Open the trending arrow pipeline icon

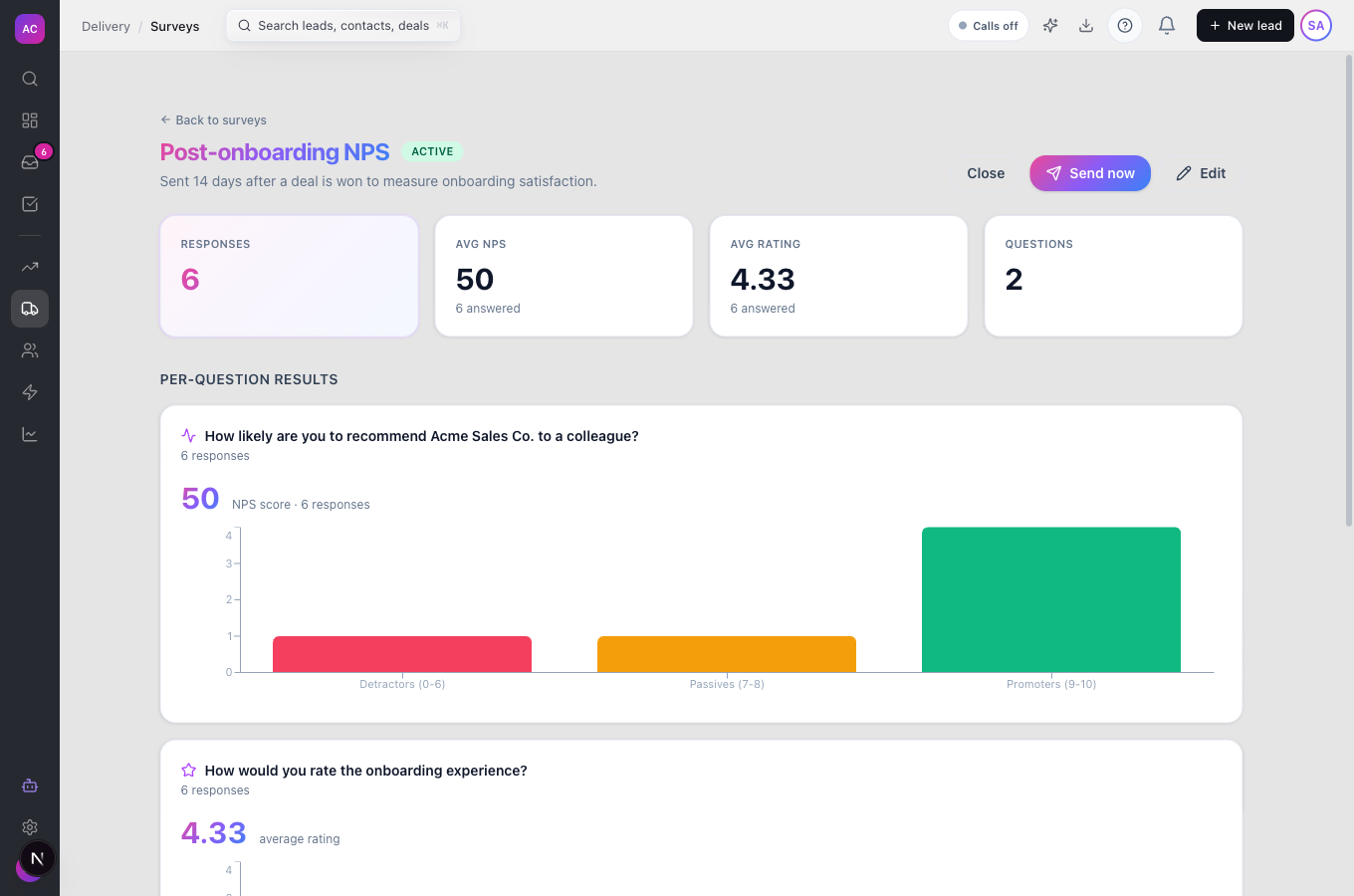pyautogui.click(x=30, y=267)
